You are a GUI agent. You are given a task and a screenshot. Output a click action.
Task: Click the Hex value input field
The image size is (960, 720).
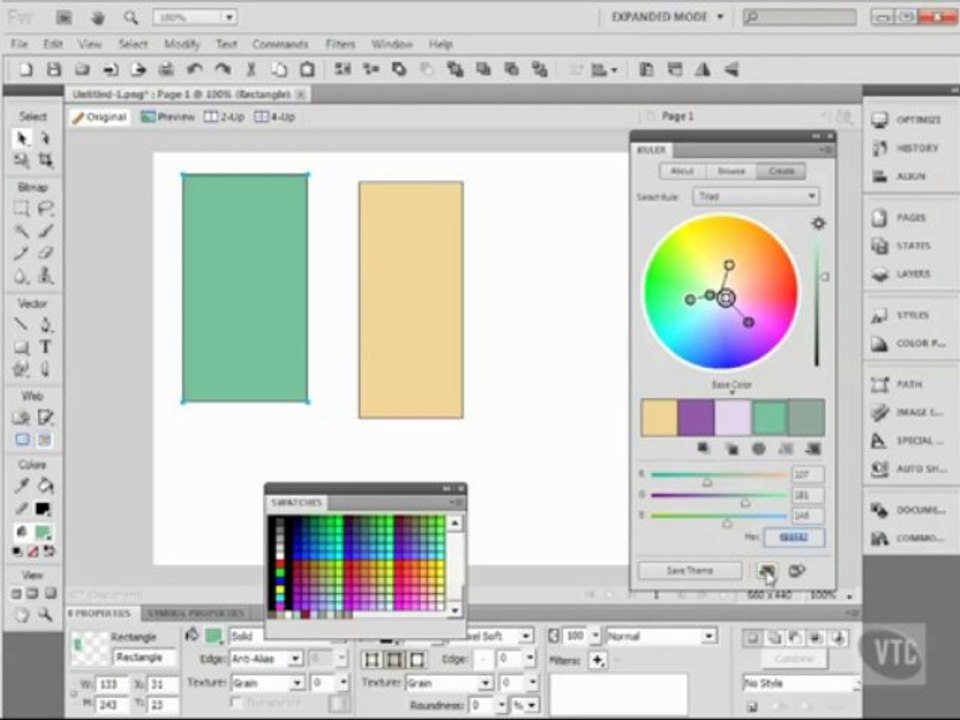[793, 537]
